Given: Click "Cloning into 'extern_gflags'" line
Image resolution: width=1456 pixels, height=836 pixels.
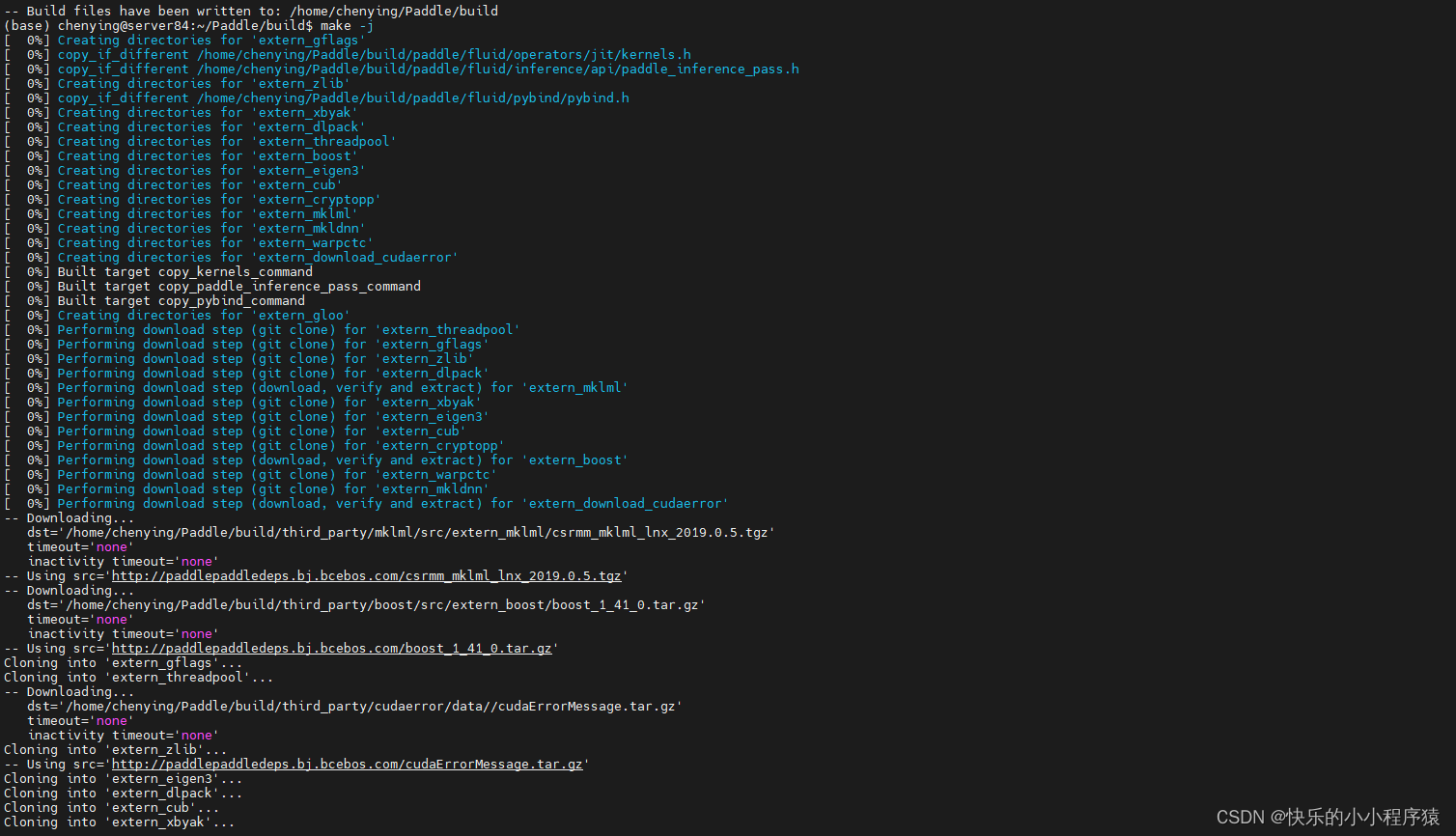Looking at the screenshot, I should tap(124, 662).
